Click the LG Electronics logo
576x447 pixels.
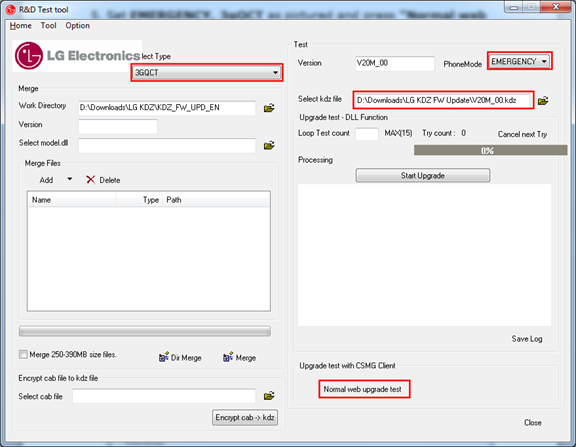pos(77,56)
